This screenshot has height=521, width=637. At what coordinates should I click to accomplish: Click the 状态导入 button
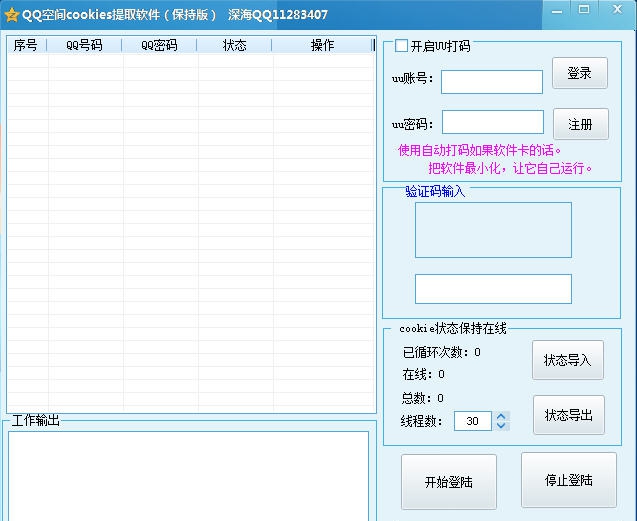tap(568, 360)
